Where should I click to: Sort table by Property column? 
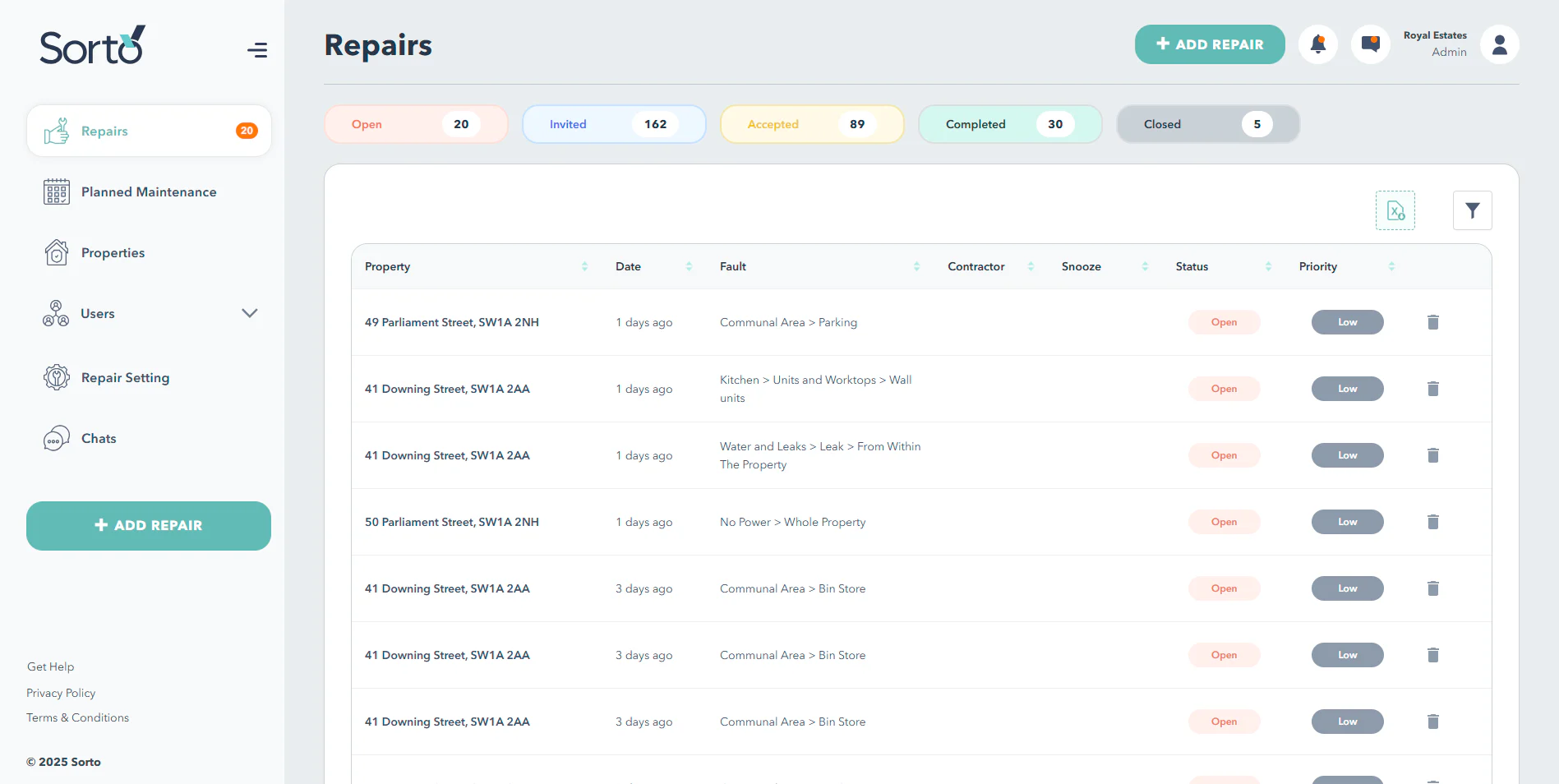[x=584, y=266]
